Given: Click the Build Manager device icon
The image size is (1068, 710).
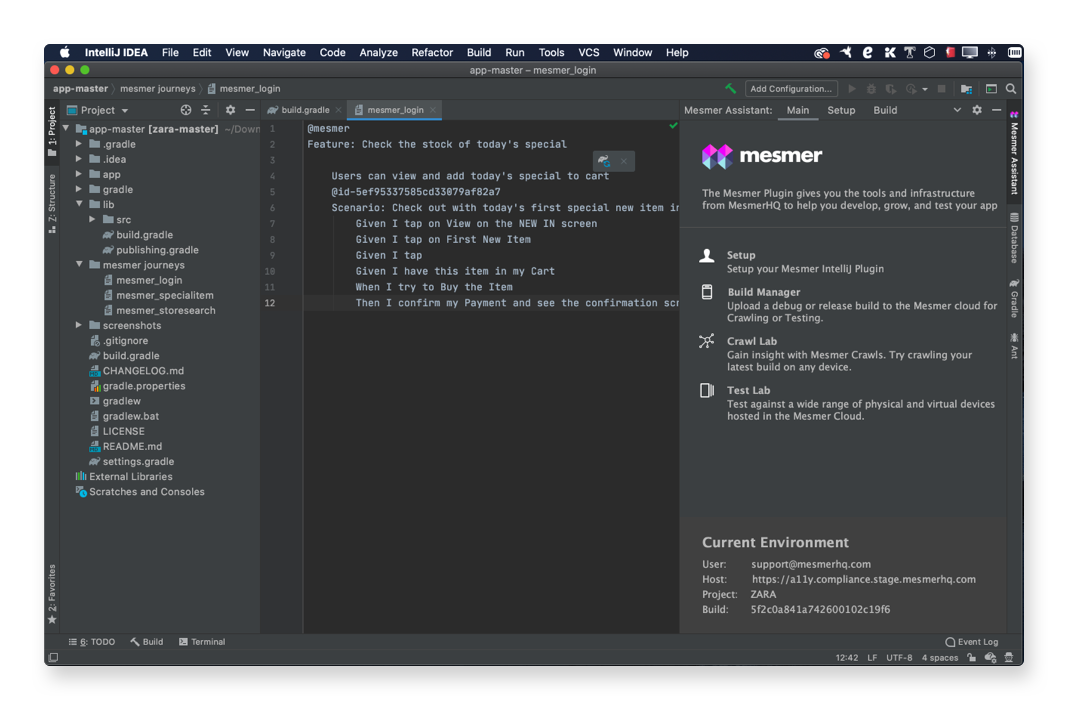Looking at the screenshot, I should pyautogui.click(x=707, y=292).
